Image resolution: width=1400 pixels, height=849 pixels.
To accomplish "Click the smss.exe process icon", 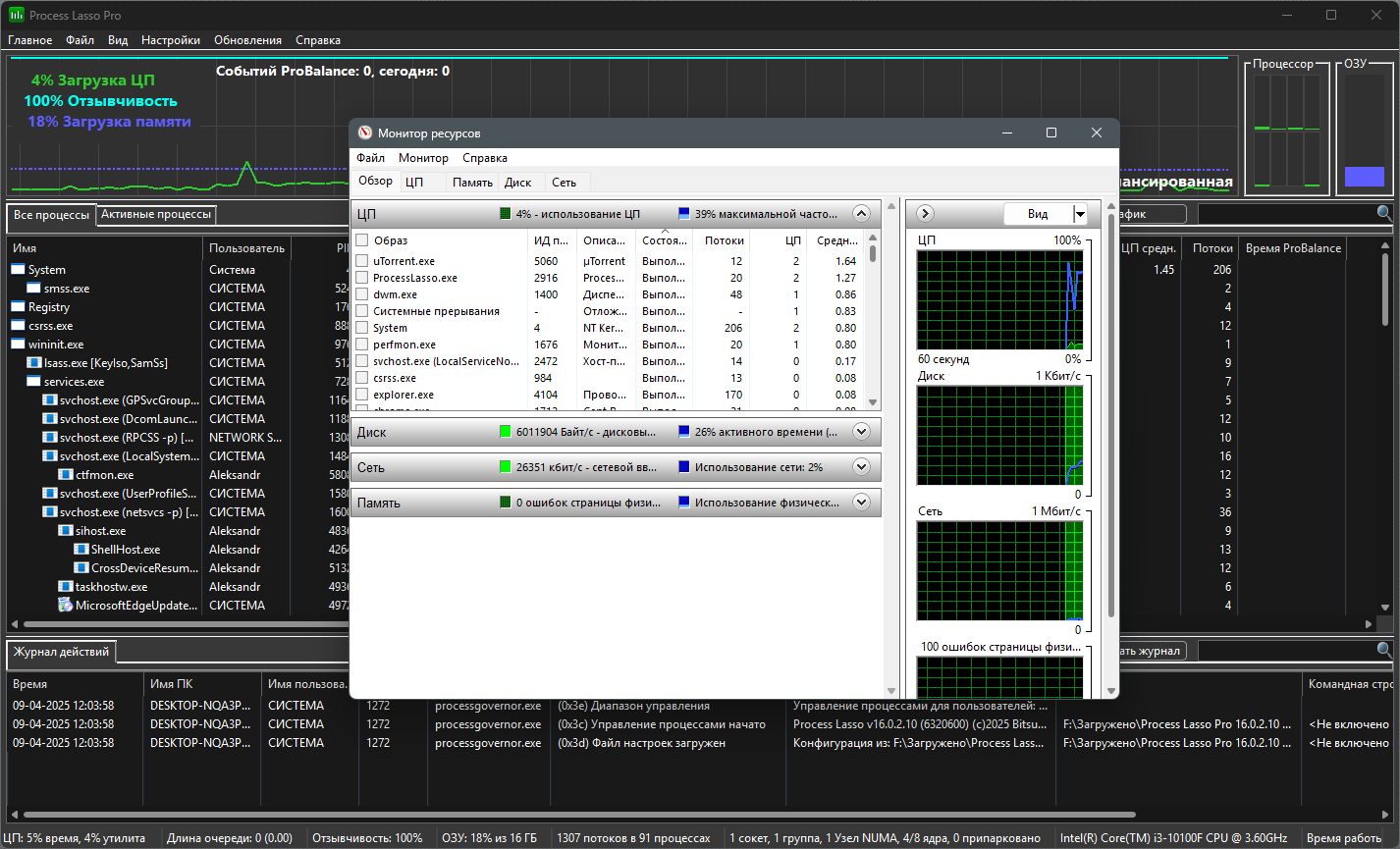I will (33, 288).
